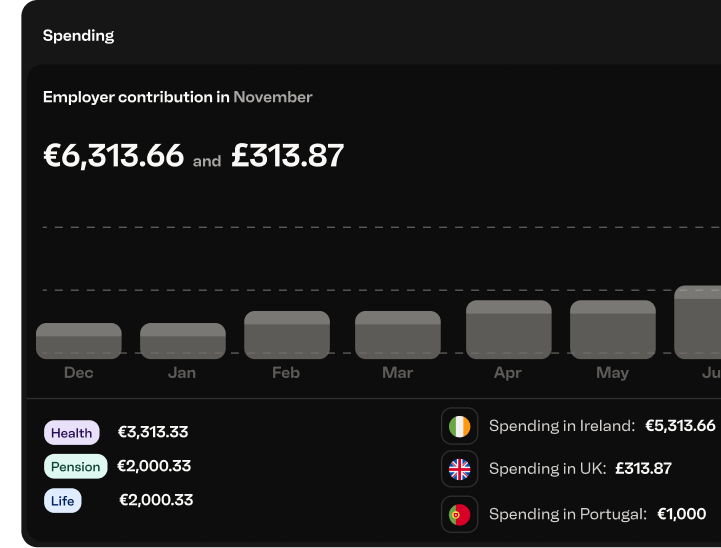Open the Spending section title
This screenshot has height=548, width=721.
click(x=78, y=35)
